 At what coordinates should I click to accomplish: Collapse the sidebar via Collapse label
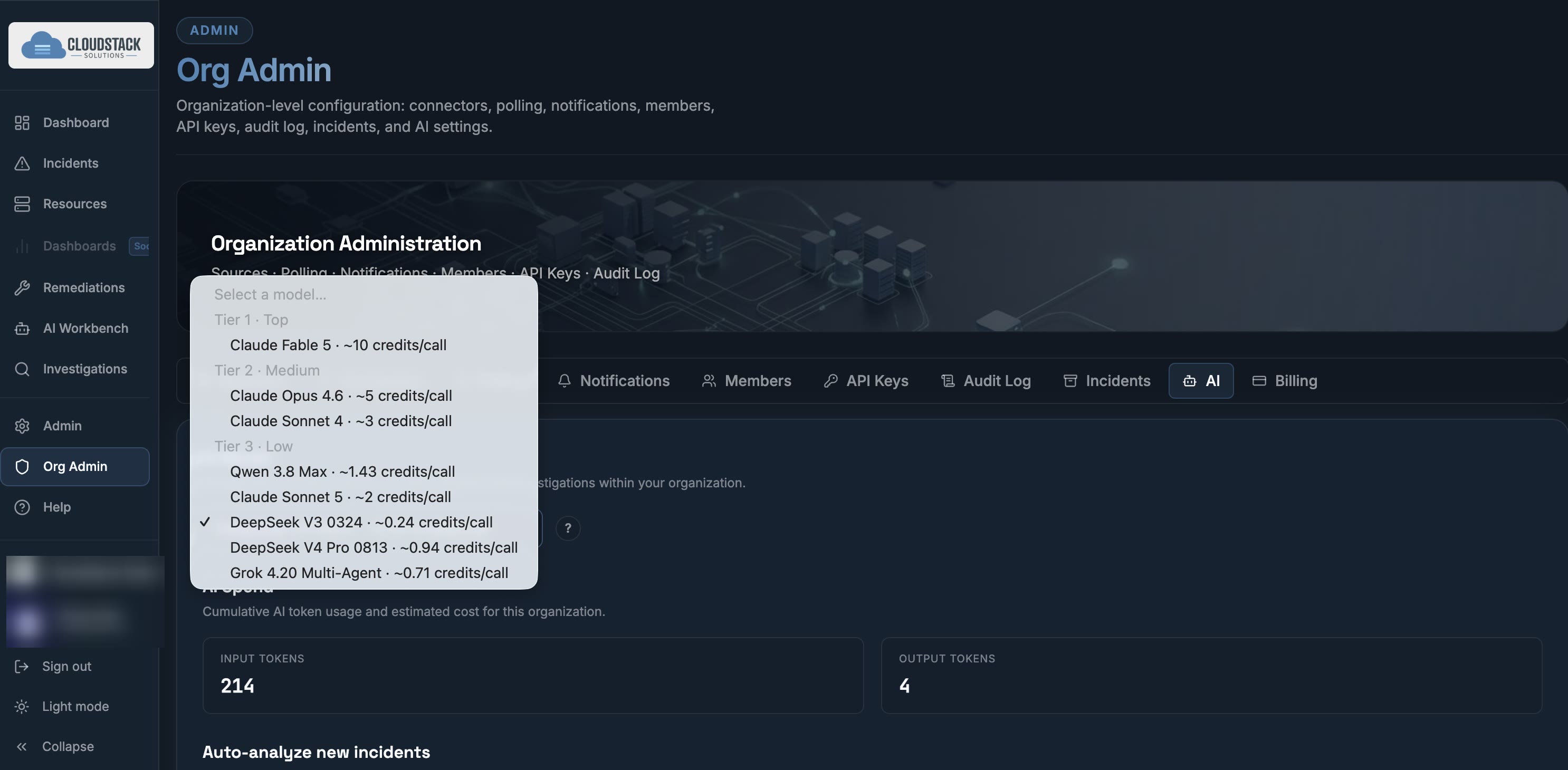coord(68,747)
